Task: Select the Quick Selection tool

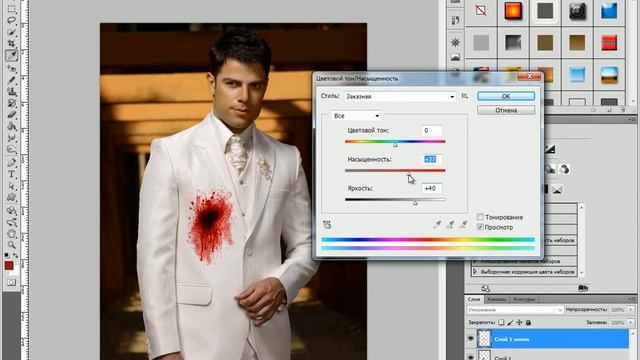Action: (11, 32)
